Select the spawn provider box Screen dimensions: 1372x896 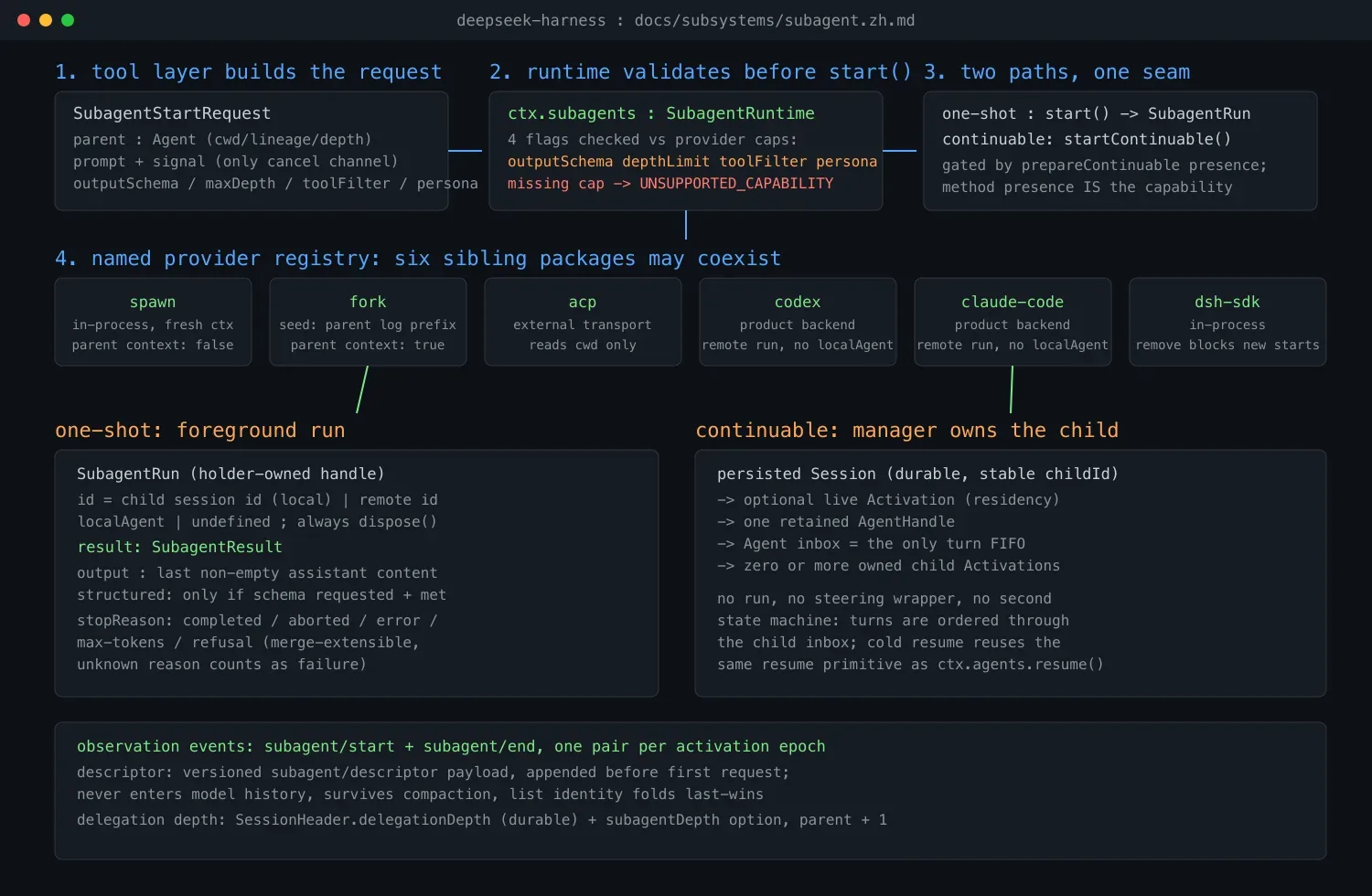153,322
